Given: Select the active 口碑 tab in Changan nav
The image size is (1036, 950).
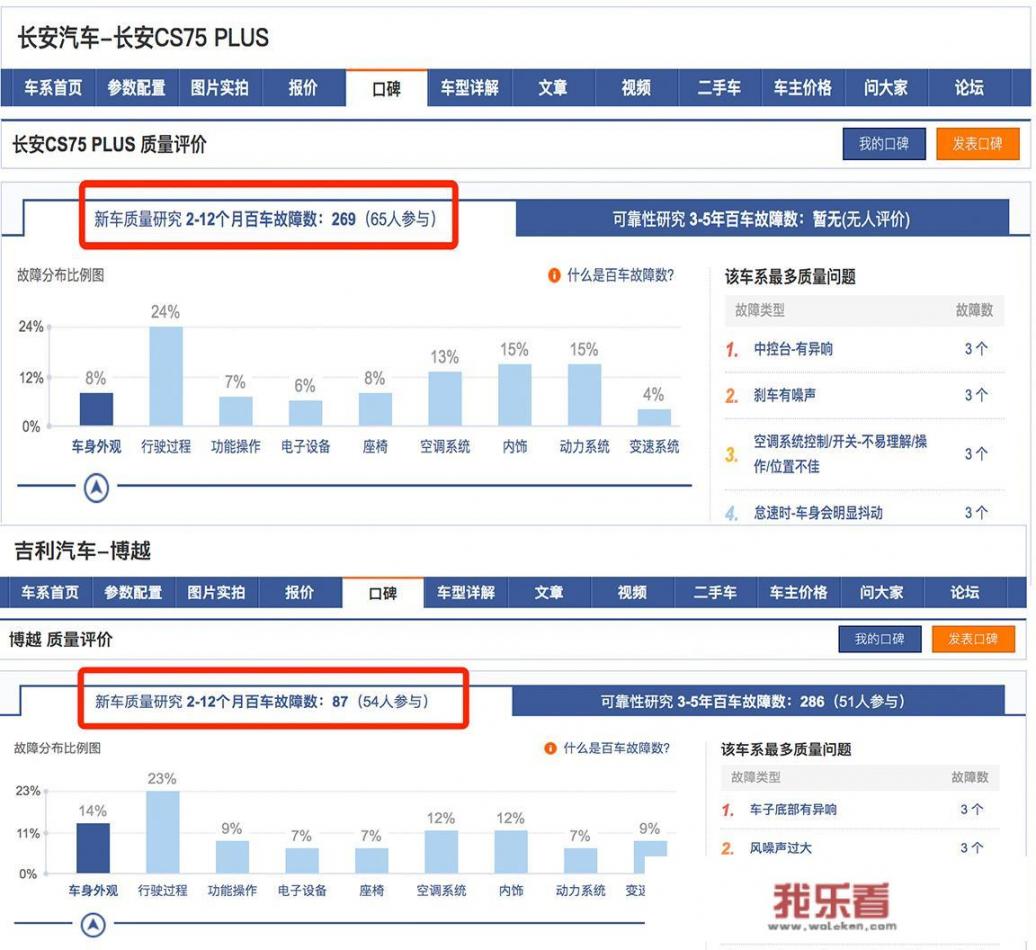Looking at the screenshot, I should pyautogui.click(x=387, y=89).
